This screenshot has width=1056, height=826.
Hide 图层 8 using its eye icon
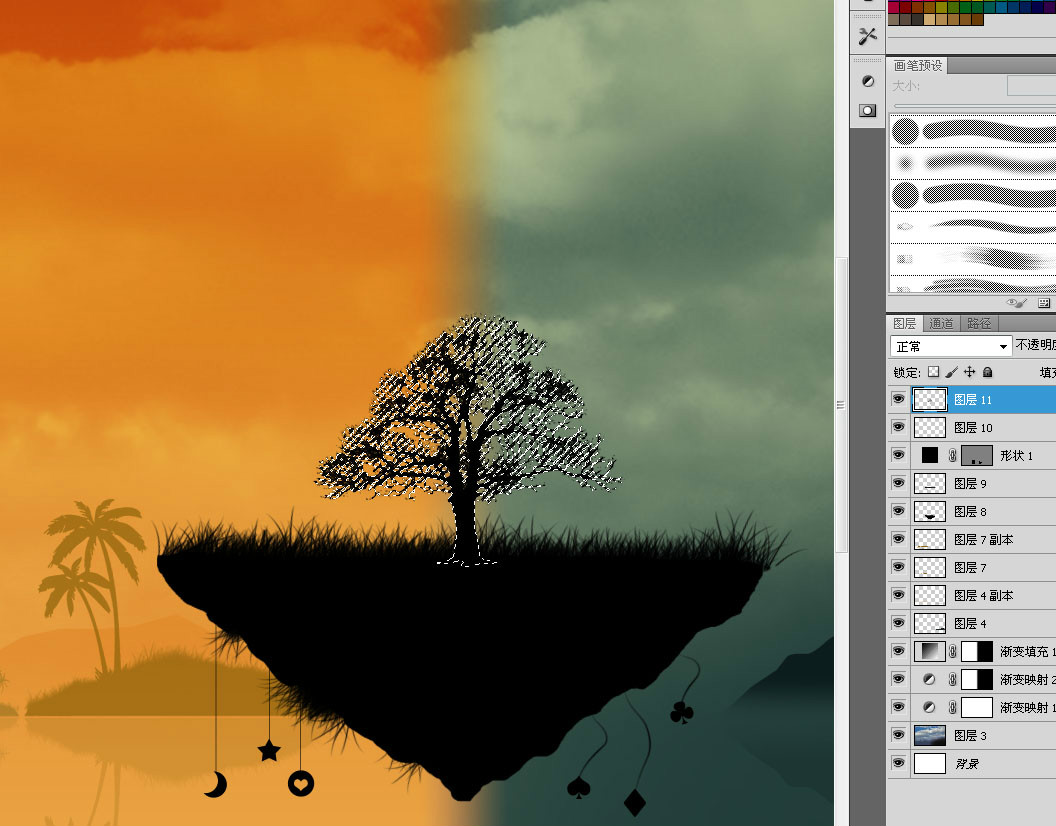click(898, 511)
